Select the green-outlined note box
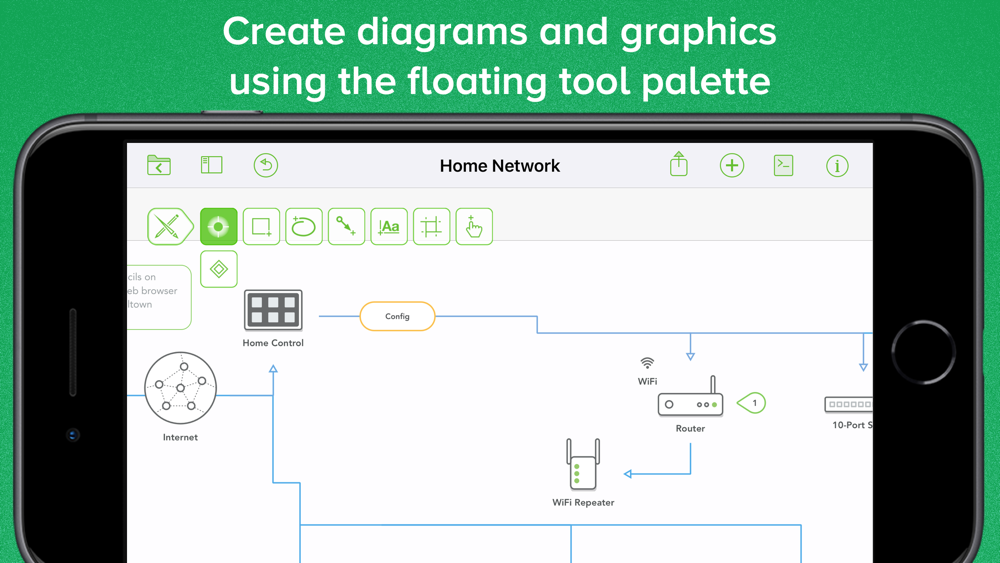 tap(159, 297)
